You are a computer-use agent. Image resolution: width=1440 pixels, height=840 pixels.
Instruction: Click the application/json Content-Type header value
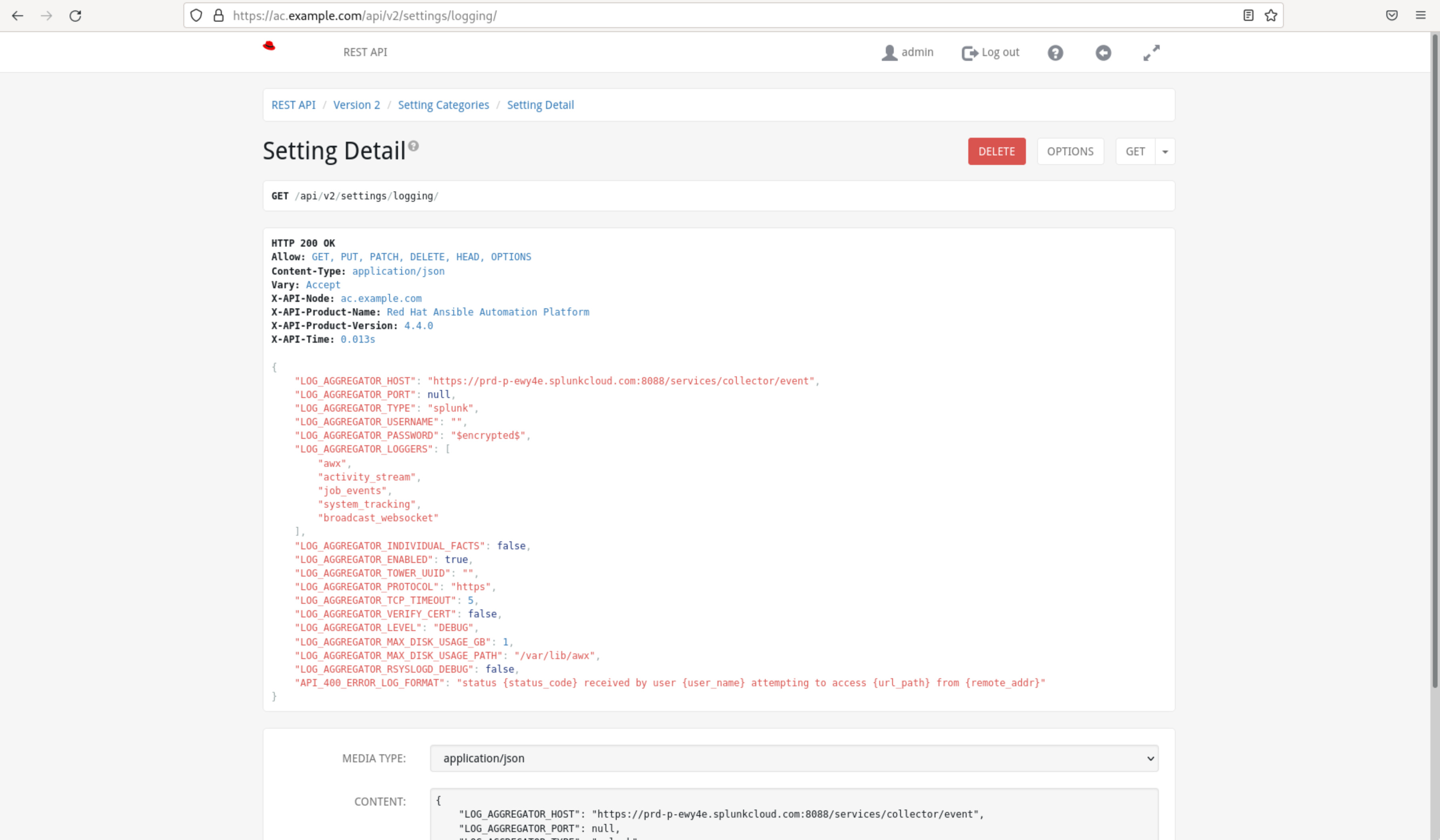(x=398, y=271)
